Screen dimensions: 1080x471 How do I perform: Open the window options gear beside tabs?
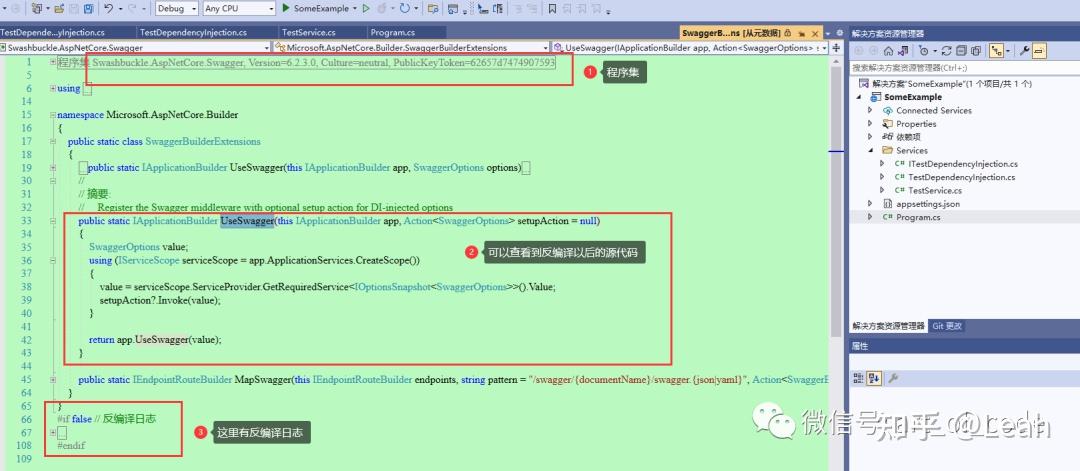(840, 33)
